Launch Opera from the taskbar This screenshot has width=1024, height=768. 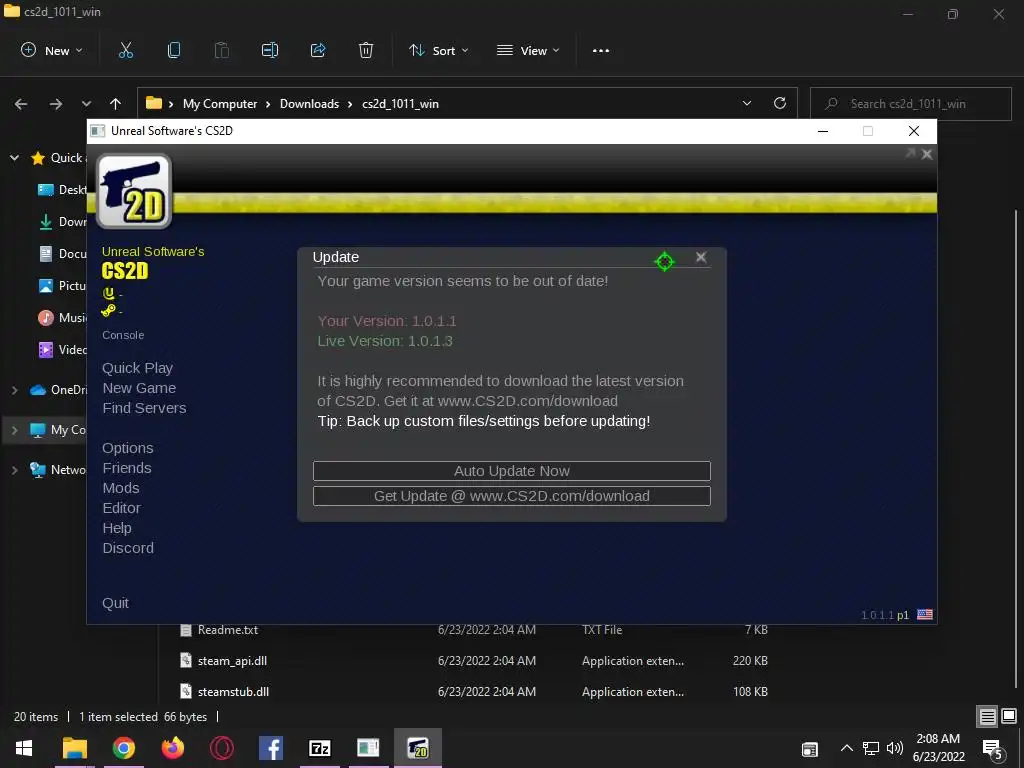pos(221,748)
